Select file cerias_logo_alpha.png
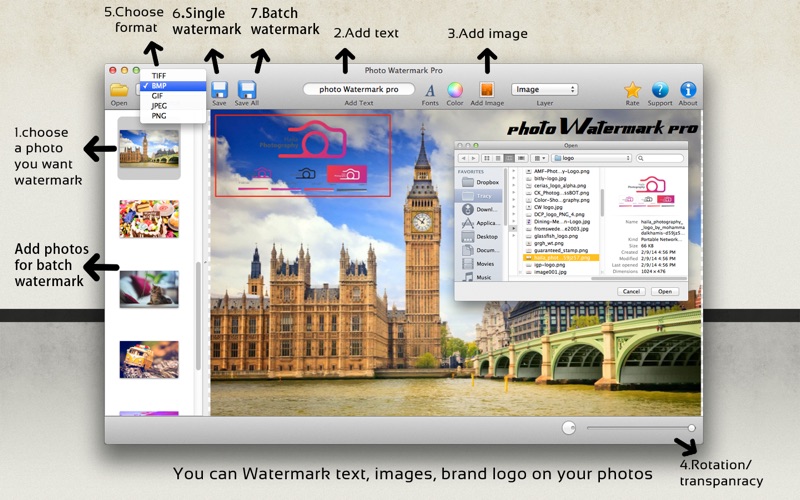Viewport: 800px width, 500px height. 560,186
